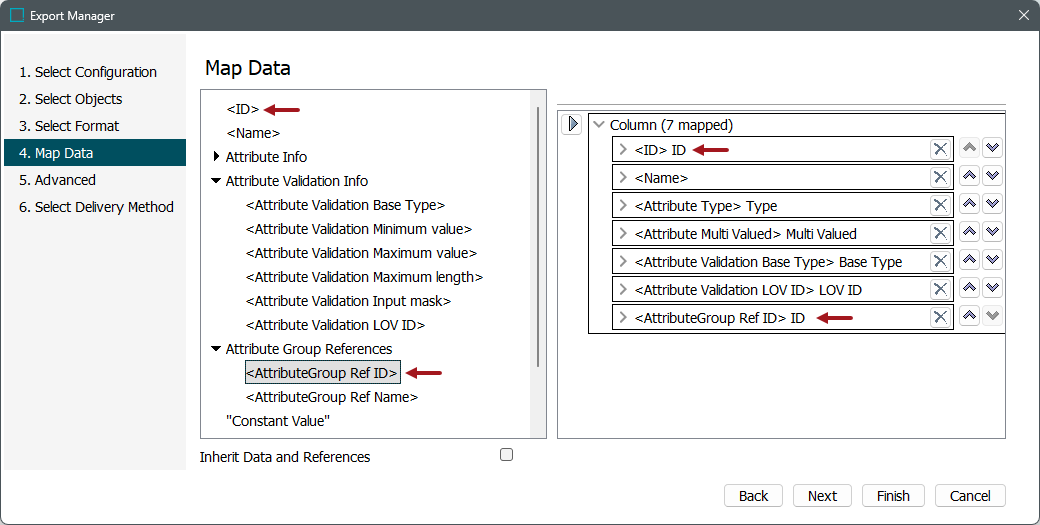
Task: Click the Back button
Action: click(753, 496)
